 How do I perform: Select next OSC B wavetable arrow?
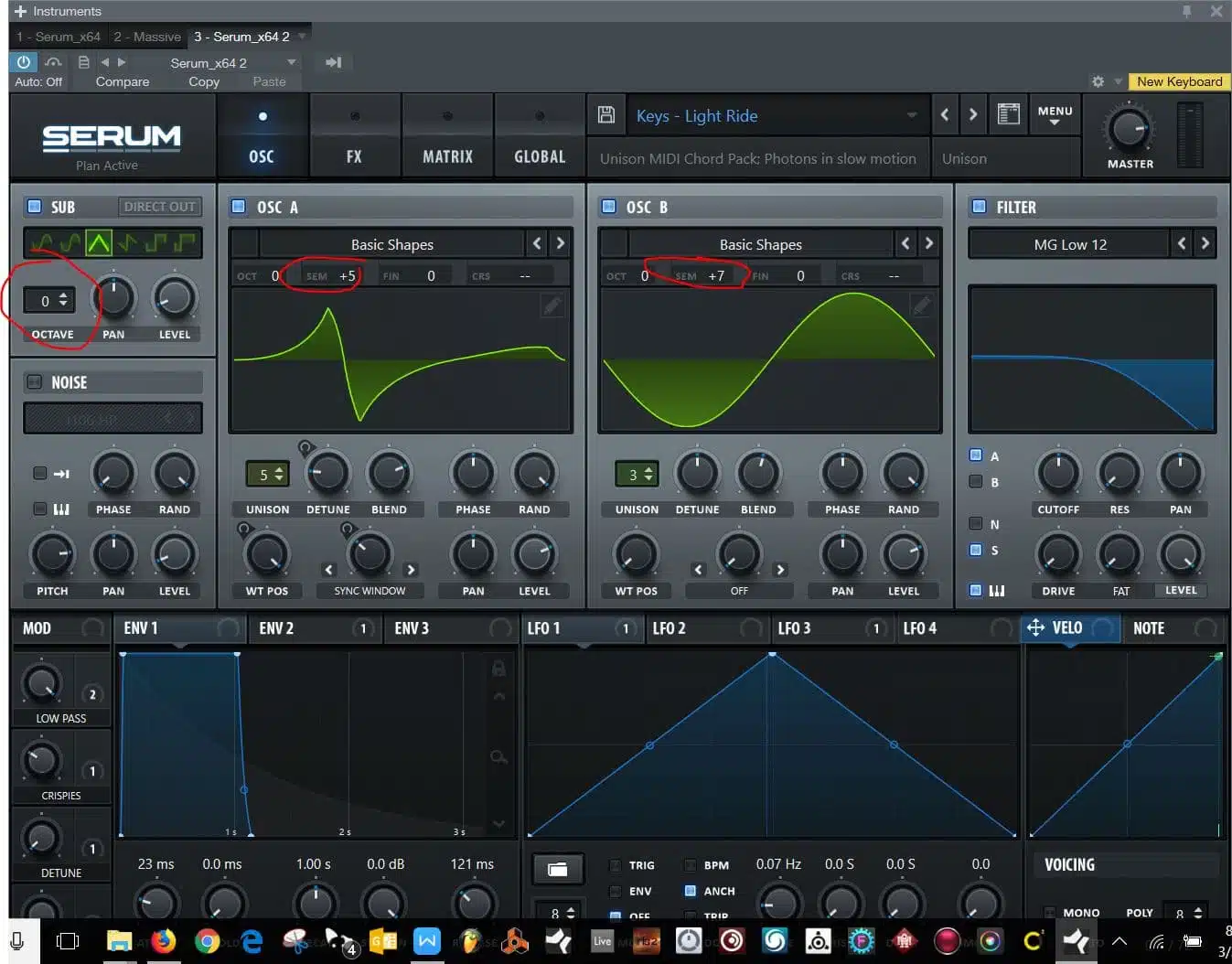coord(929,243)
